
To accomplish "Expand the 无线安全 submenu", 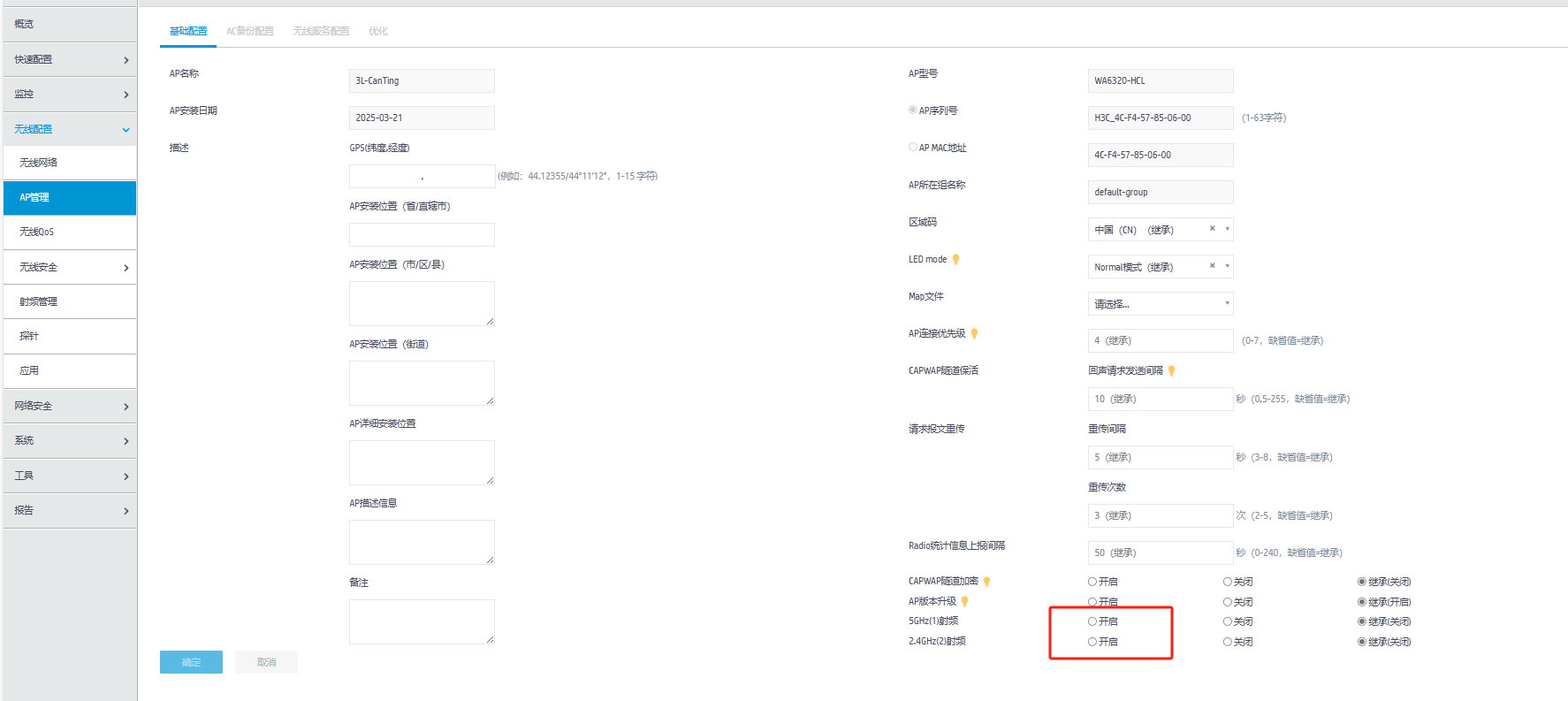I will pos(70,267).
